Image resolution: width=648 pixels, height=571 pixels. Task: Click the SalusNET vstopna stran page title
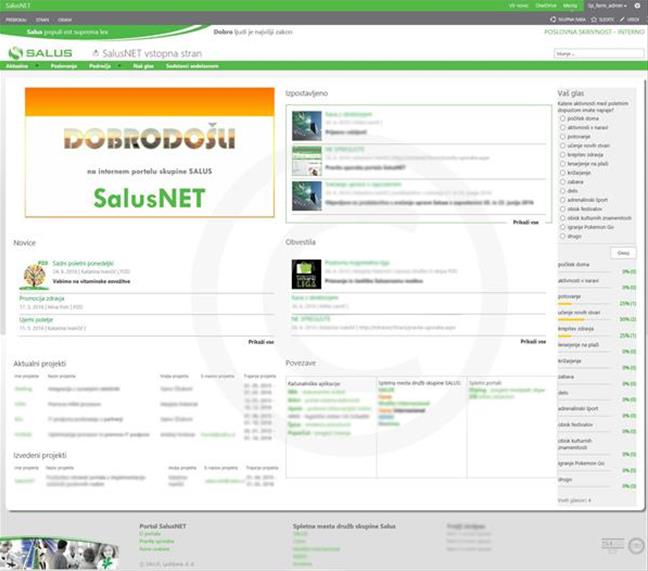click(x=152, y=53)
